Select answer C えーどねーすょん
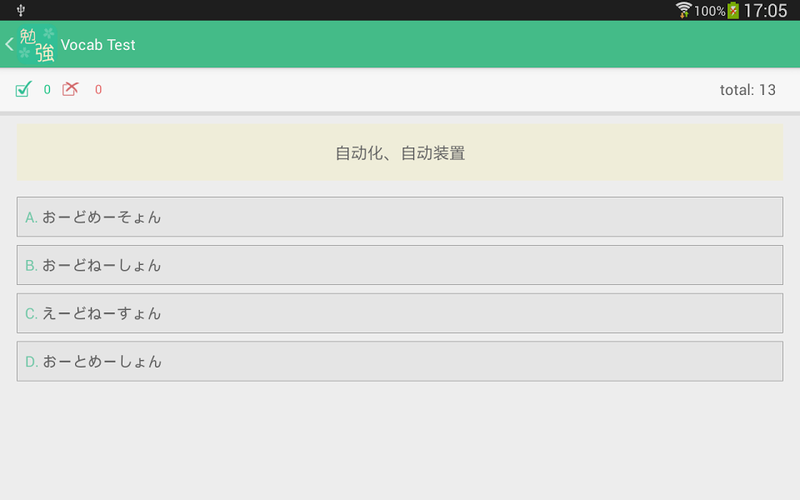 point(399,313)
